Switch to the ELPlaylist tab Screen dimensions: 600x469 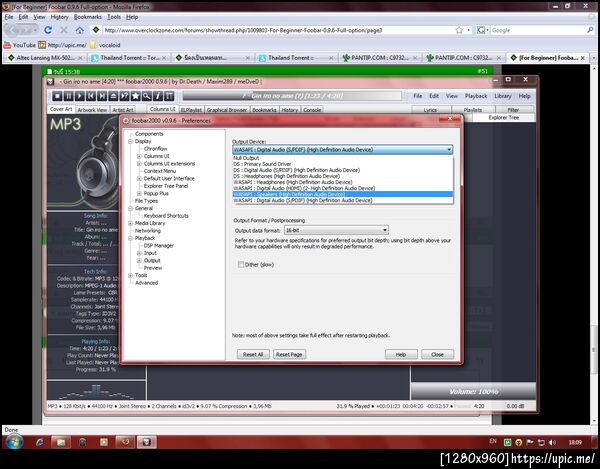191,110
